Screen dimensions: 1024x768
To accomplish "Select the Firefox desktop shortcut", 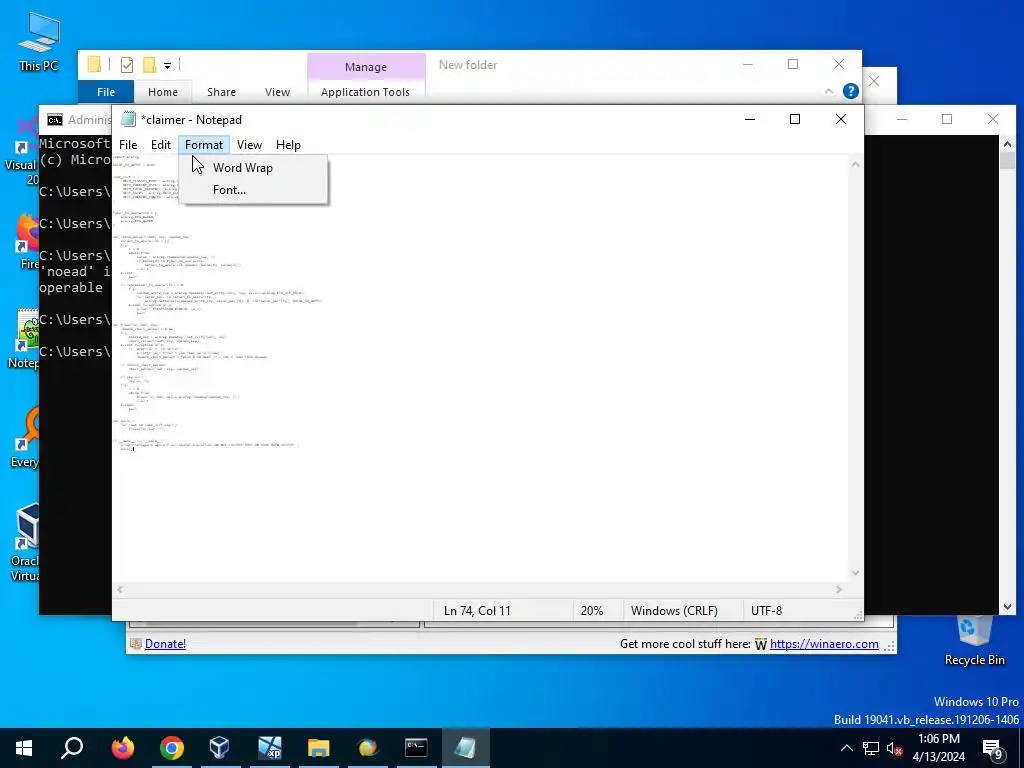I will (27, 240).
